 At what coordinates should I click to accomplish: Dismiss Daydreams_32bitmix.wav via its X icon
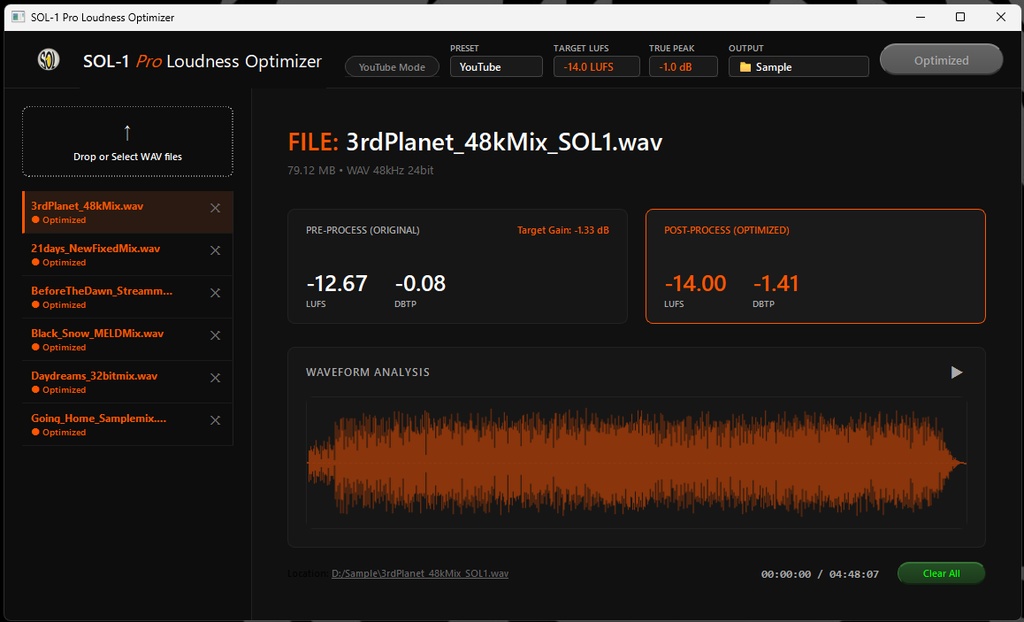(x=214, y=378)
